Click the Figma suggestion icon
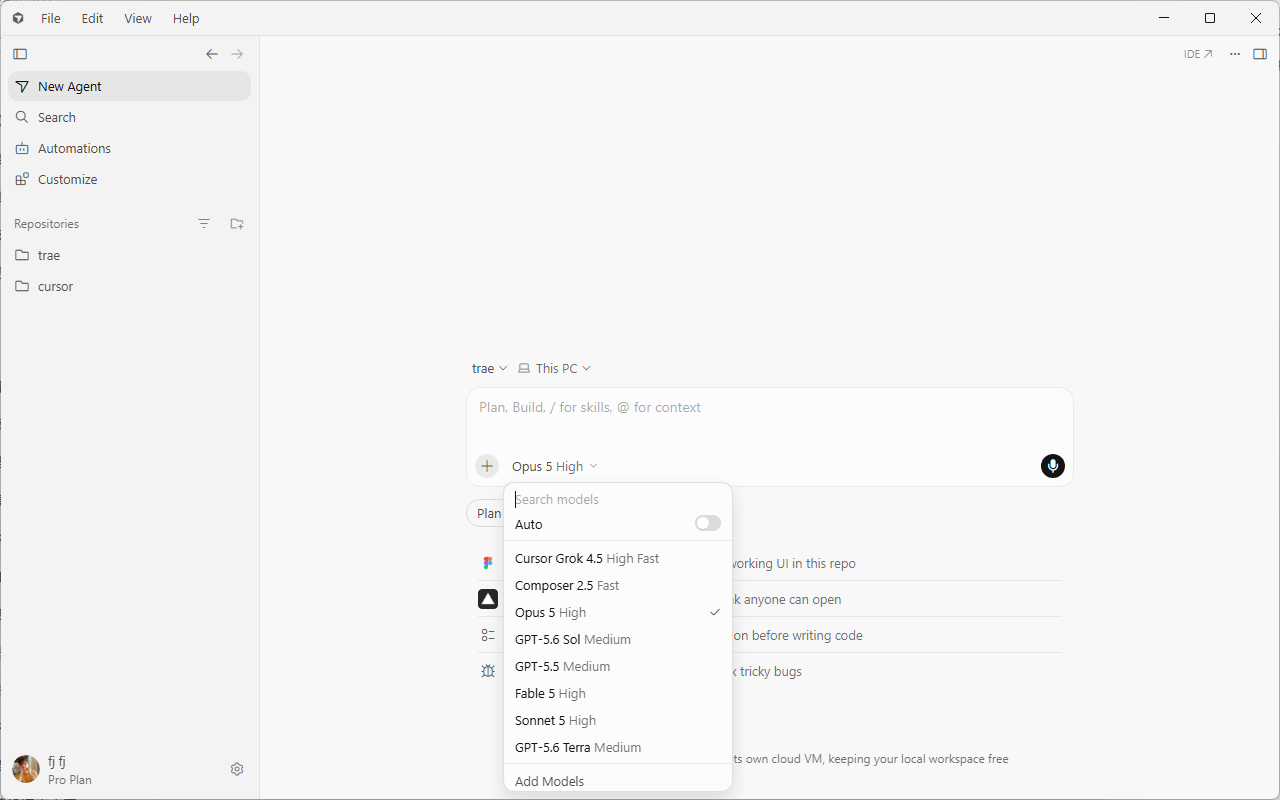Image resolution: width=1280 pixels, height=800 pixels. (x=488, y=564)
